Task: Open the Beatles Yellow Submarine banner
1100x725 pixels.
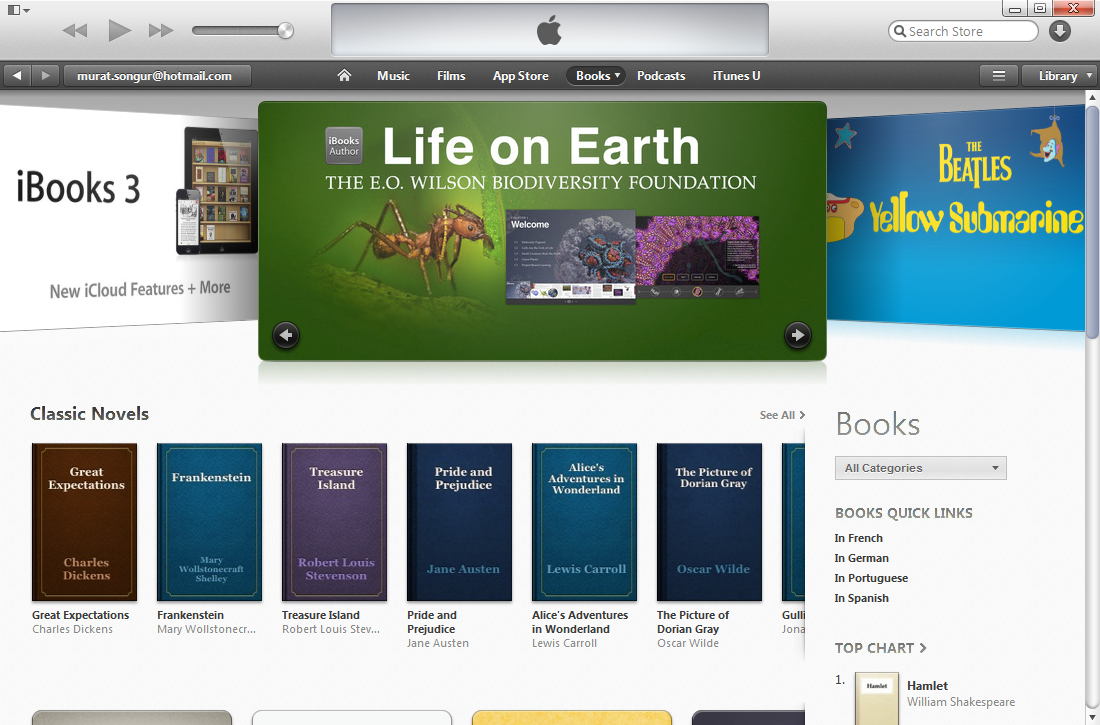Action: pyautogui.click(x=955, y=218)
